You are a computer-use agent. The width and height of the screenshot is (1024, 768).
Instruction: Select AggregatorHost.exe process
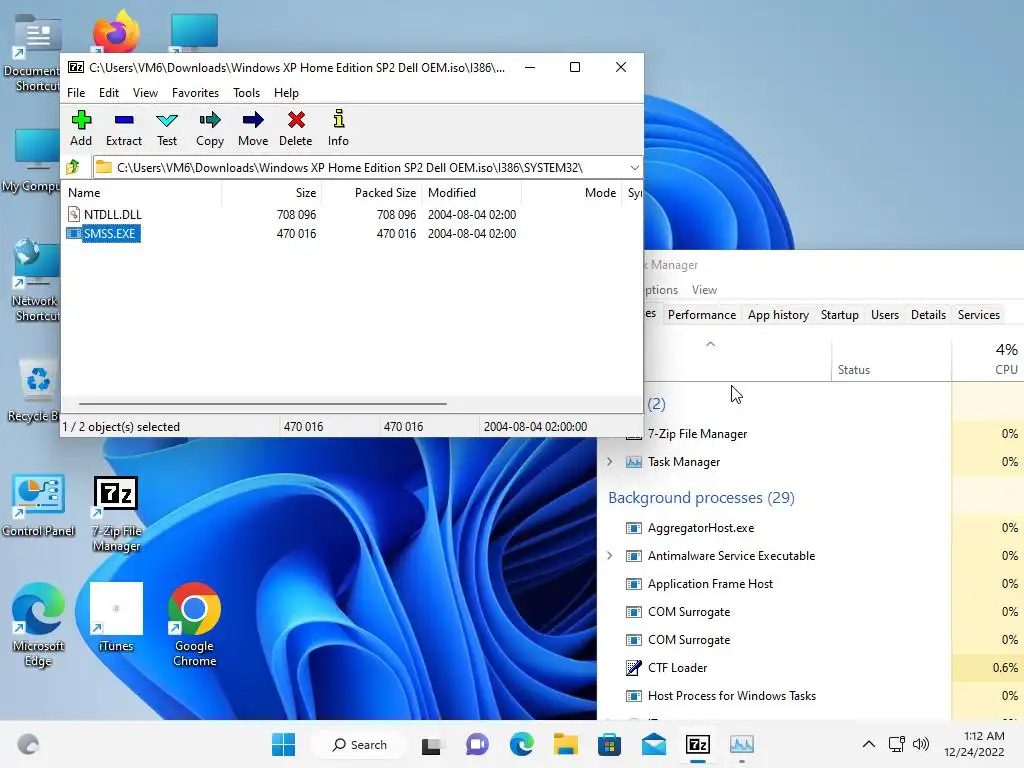pos(810,528)
